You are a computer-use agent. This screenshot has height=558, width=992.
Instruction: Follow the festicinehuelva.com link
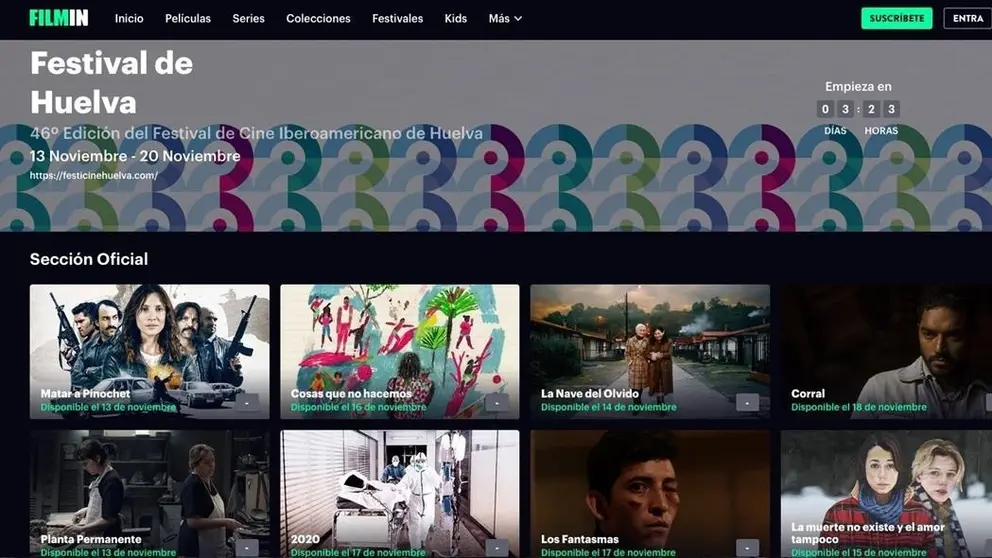[x=93, y=175]
